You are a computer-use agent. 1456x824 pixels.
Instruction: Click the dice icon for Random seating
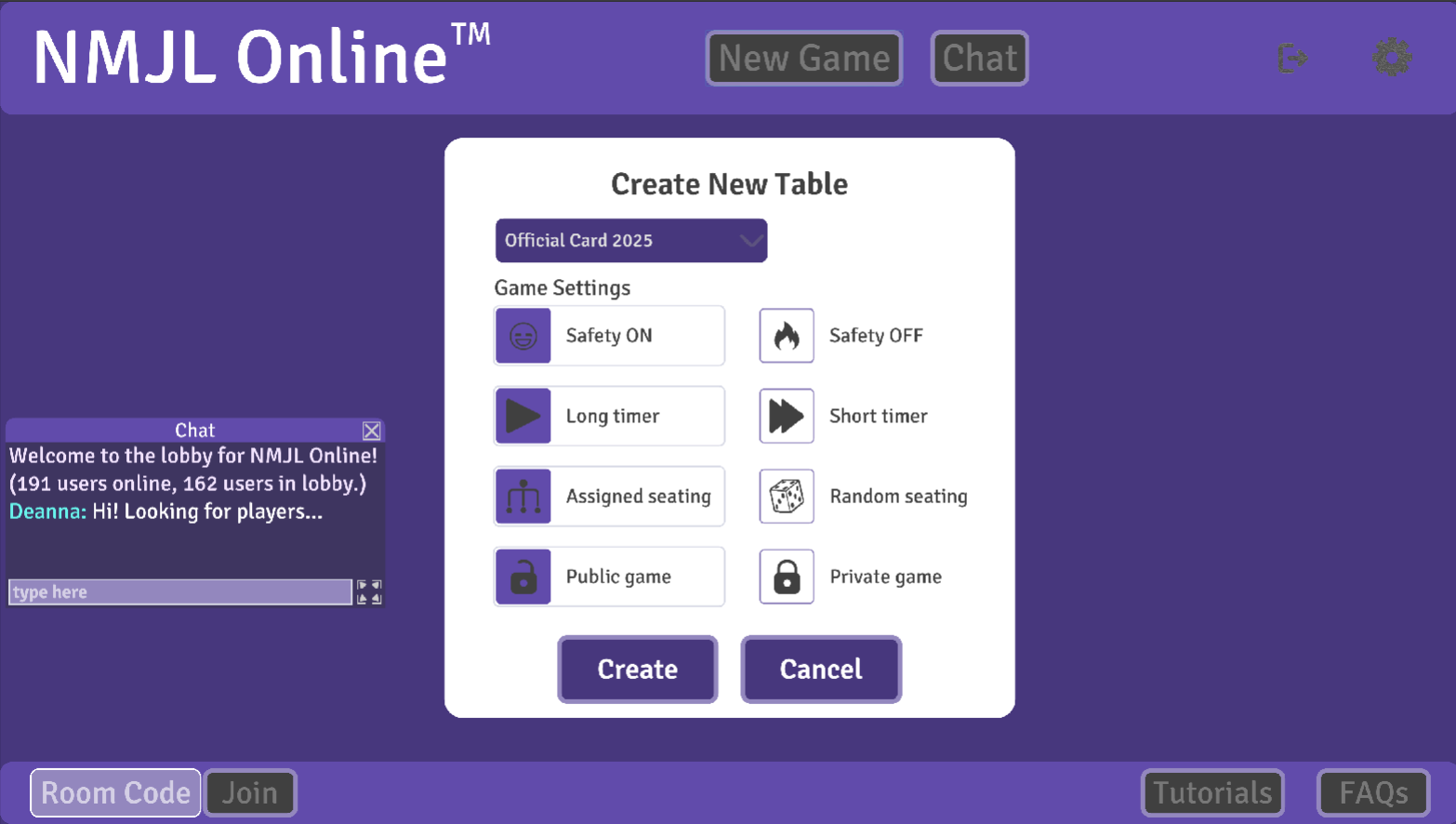(786, 496)
